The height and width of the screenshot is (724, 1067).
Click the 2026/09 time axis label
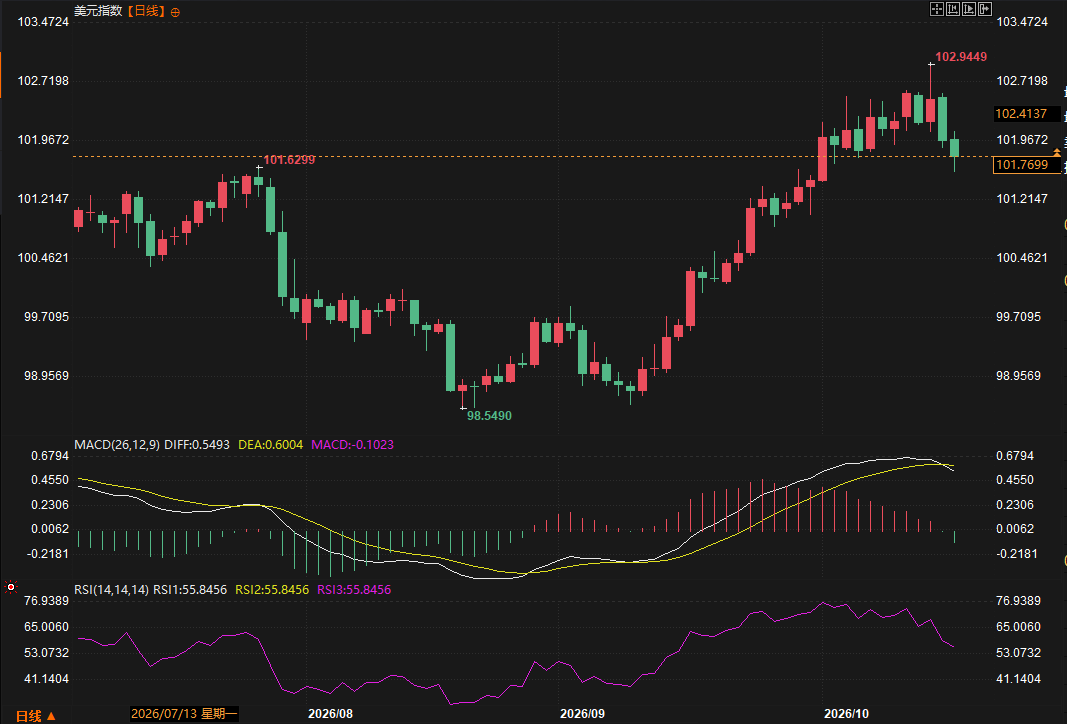[582, 713]
